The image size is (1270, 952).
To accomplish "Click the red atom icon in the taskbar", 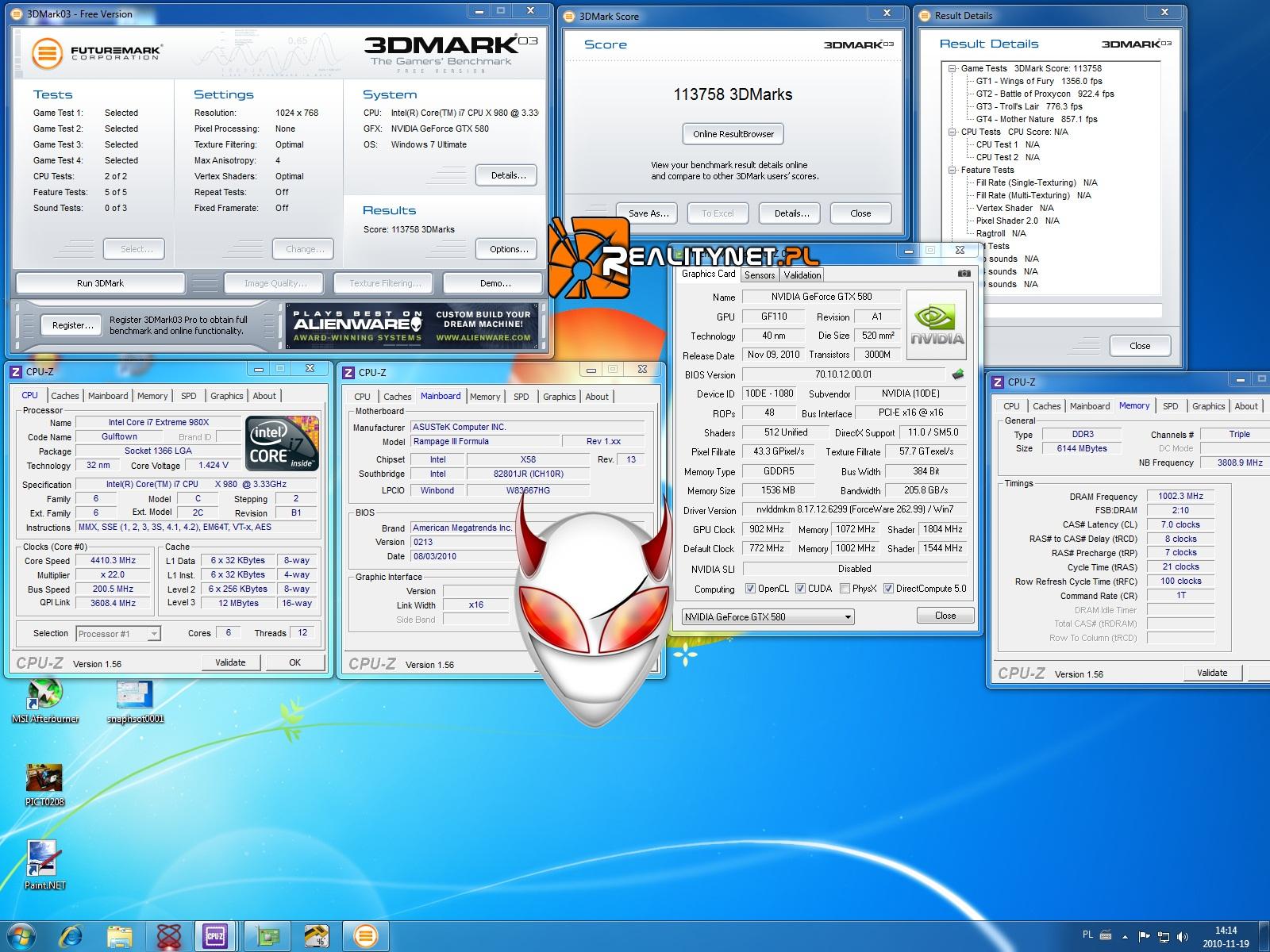I will (168, 936).
